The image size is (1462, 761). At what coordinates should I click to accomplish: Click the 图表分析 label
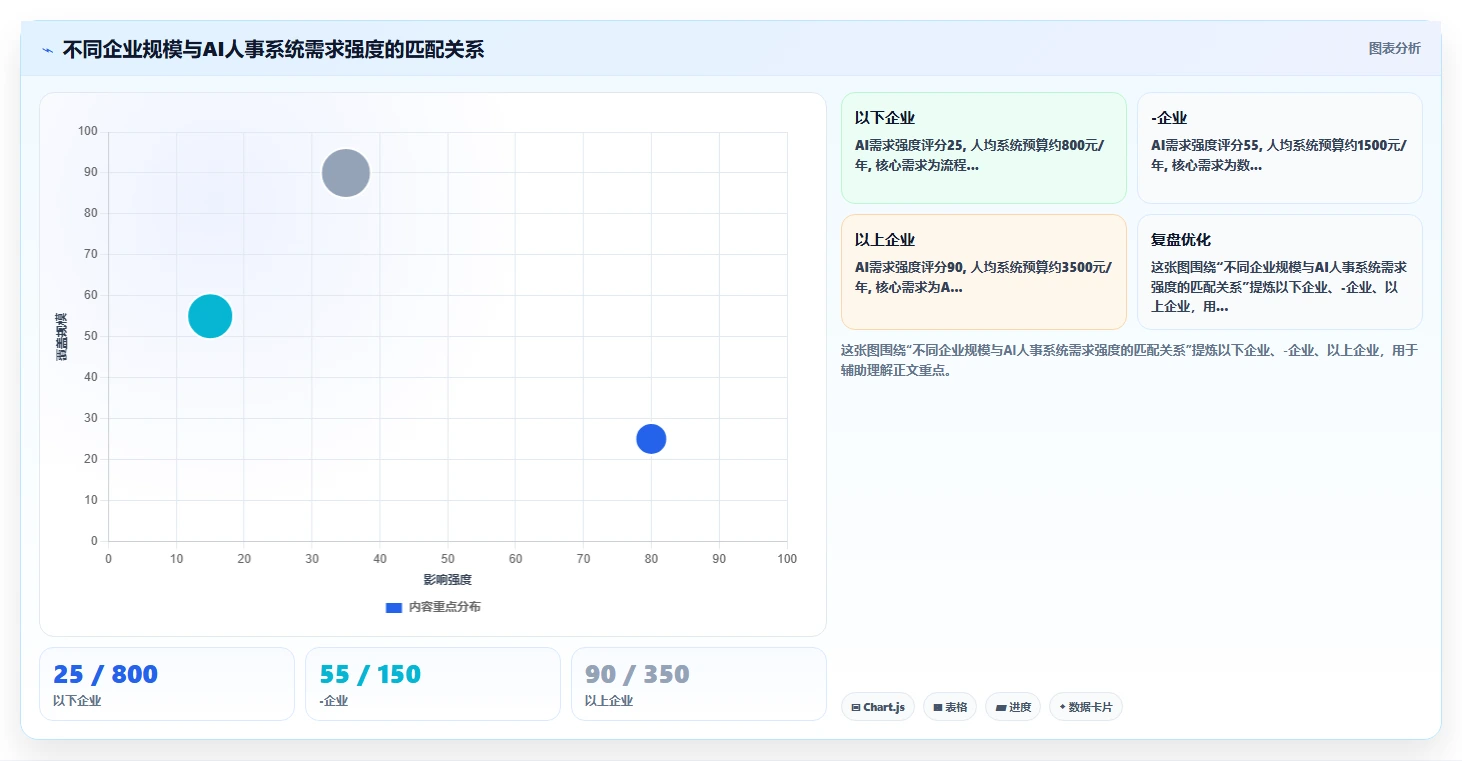point(1394,48)
